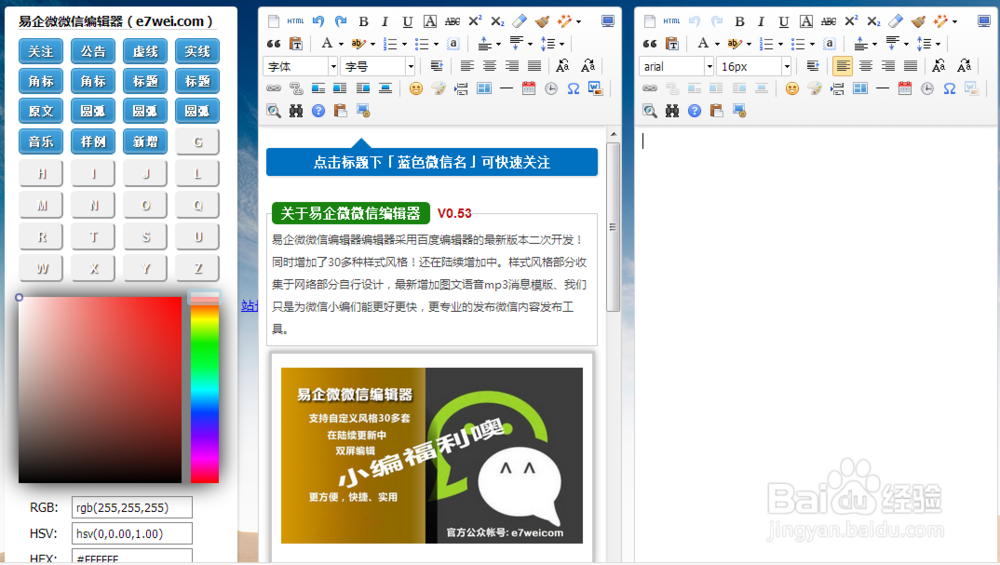Screen dimensions: 1000x565
Task: Open the help icon in the middle editor
Action: point(318,111)
